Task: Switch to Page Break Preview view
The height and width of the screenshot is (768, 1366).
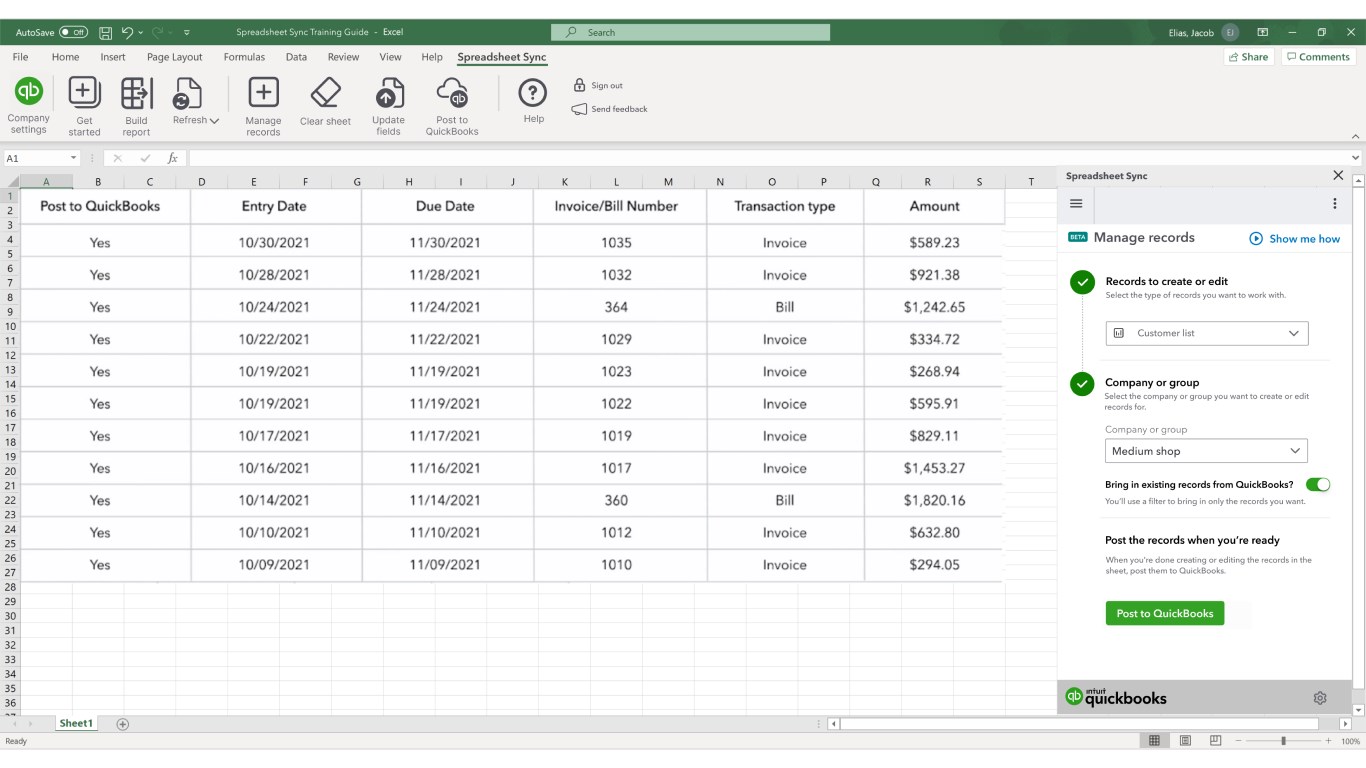Action: (x=1216, y=741)
